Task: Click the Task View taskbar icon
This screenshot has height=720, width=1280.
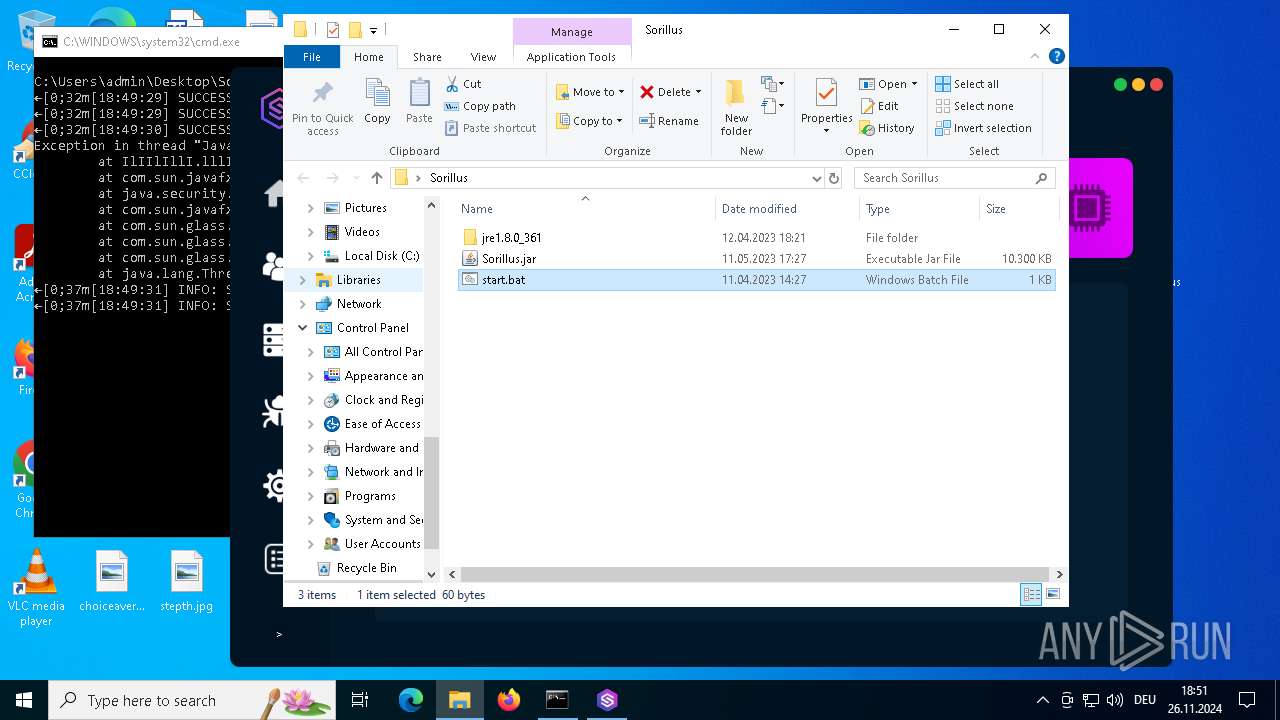Action: 360,700
